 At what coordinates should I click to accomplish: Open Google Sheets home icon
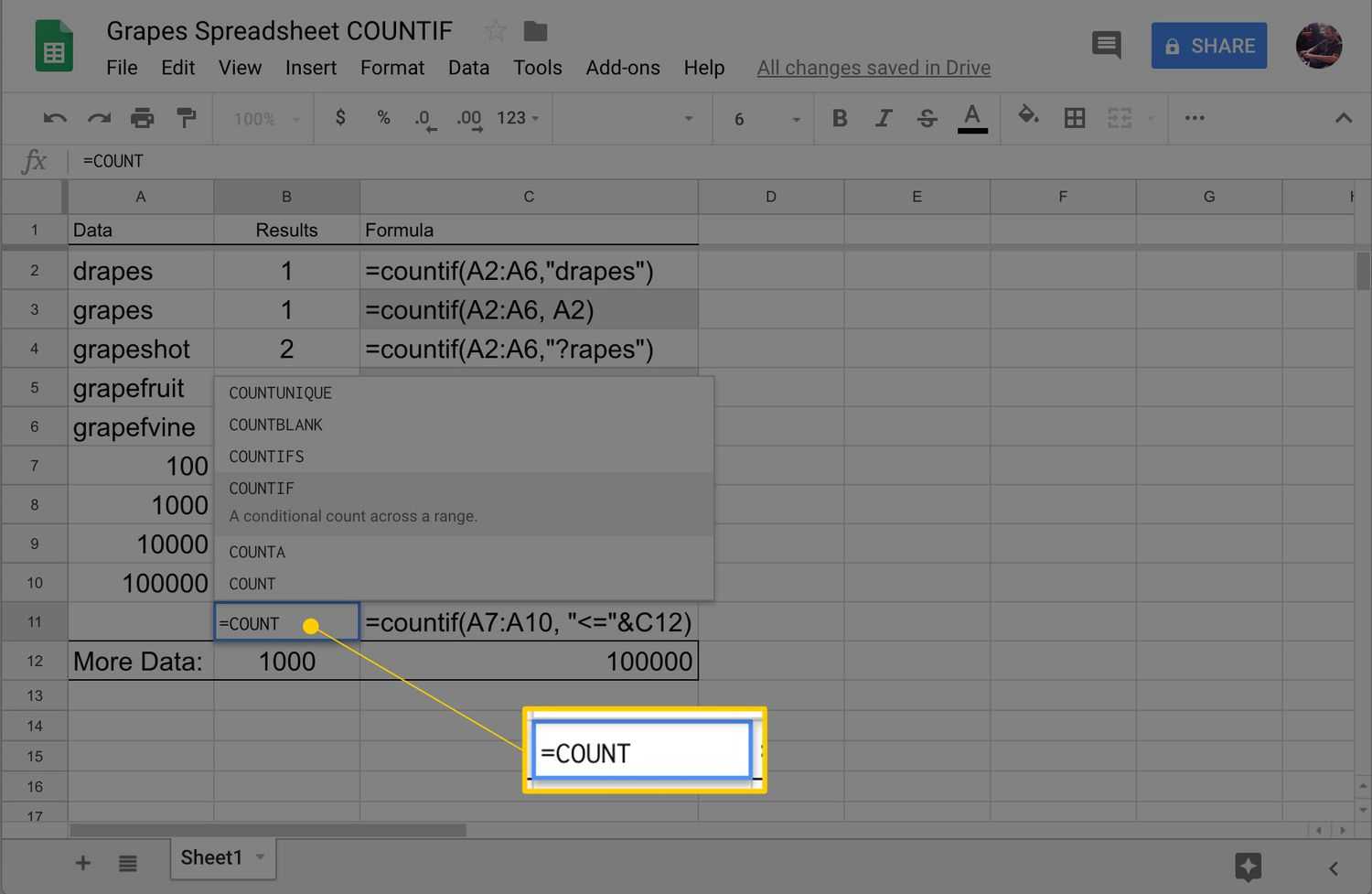[54, 46]
